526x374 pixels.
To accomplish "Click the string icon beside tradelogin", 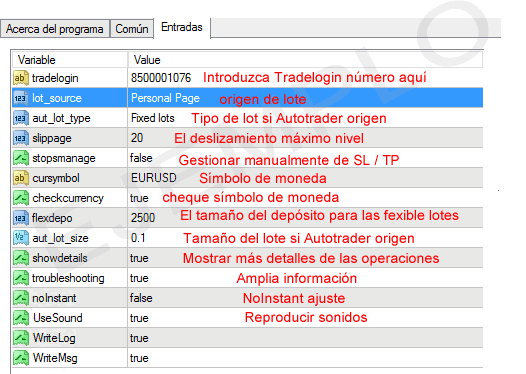I will tap(21, 78).
